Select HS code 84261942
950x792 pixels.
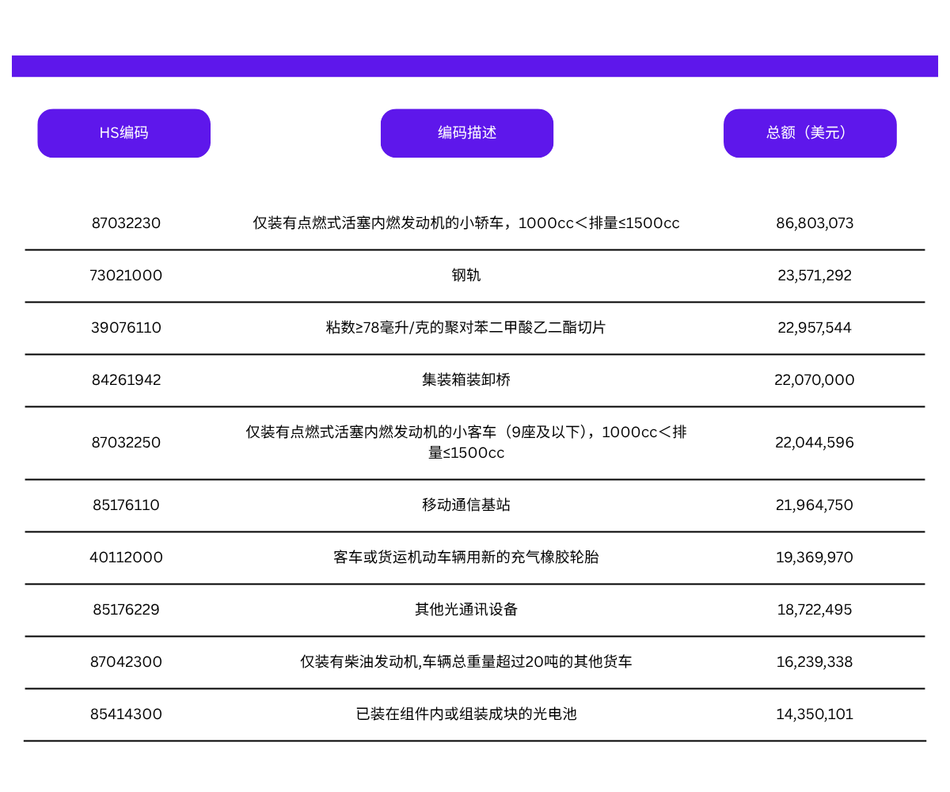point(126,380)
